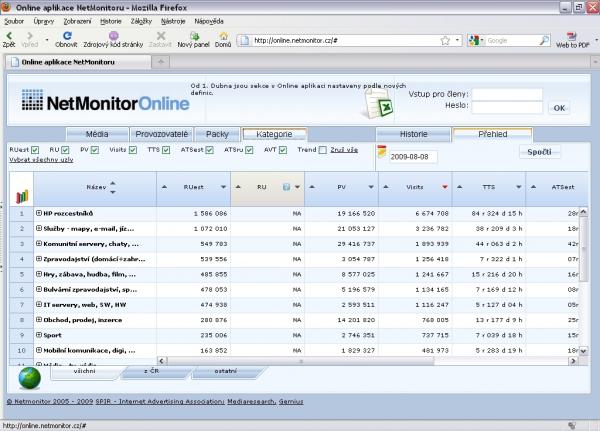Click the OK login button

(x=559, y=108)
